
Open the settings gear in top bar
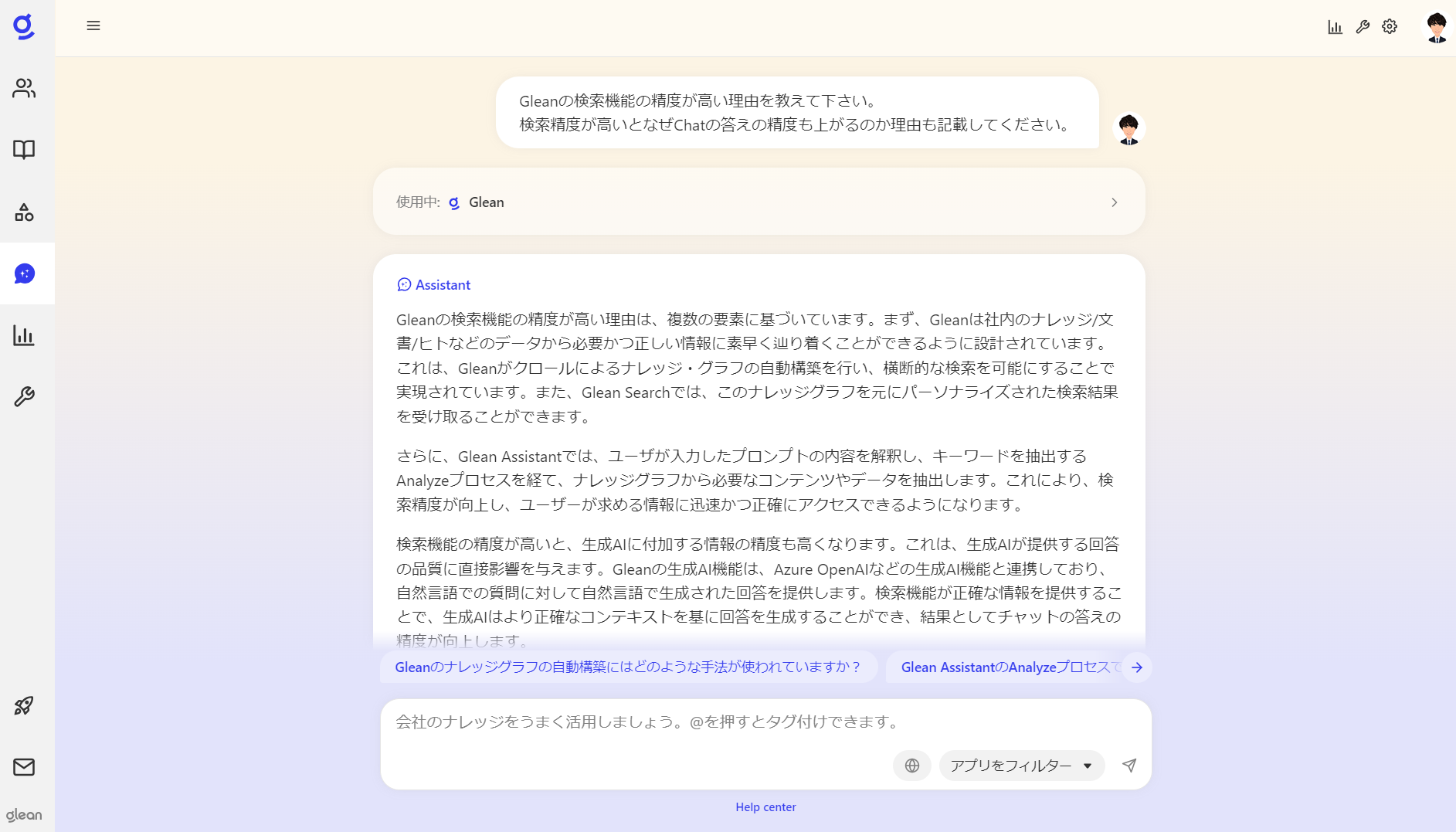point(1390,27)
